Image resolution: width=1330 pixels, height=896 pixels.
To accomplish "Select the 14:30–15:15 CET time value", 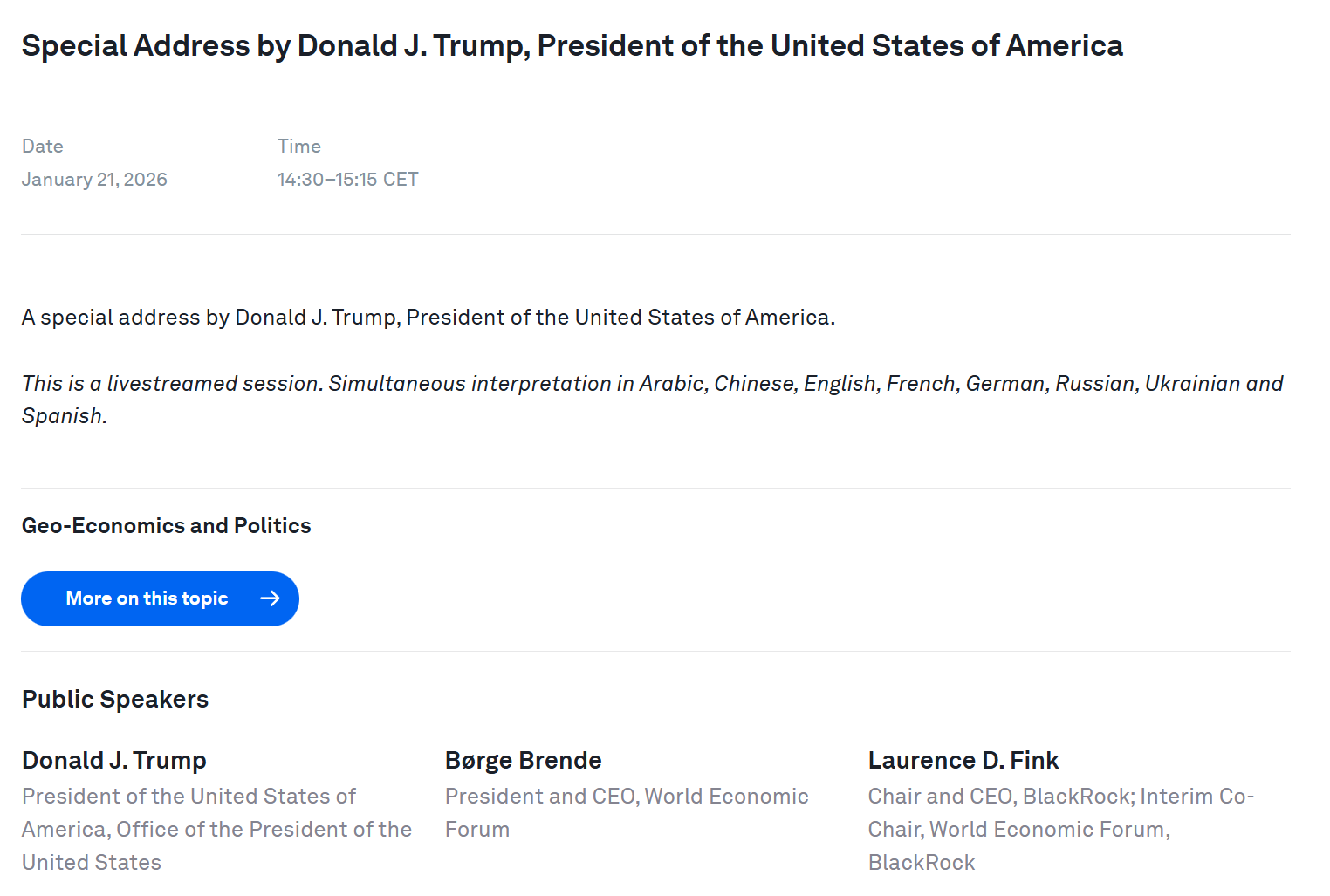I will pos(347,180).
